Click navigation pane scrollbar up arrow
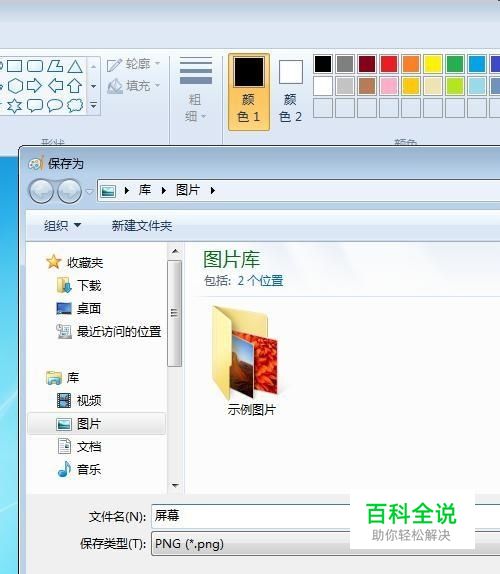The width and height of the screenshot is (500, 574). click(175, 251)
